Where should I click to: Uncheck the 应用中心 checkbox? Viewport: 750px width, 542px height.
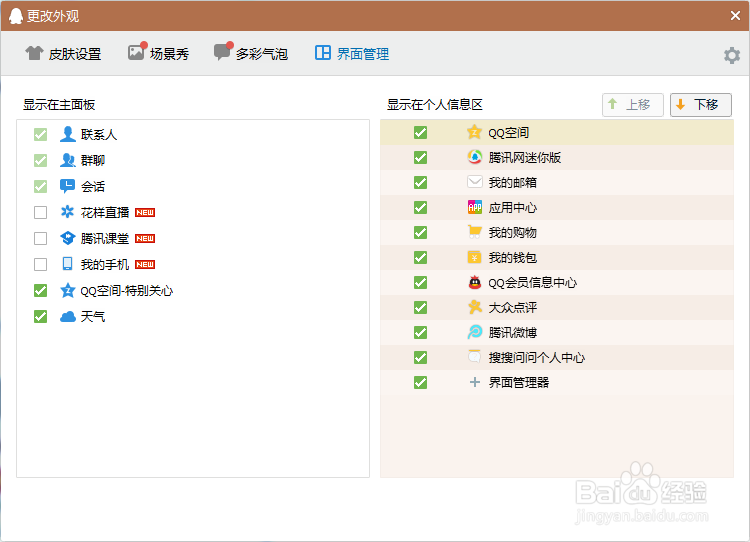coord(420,208)
